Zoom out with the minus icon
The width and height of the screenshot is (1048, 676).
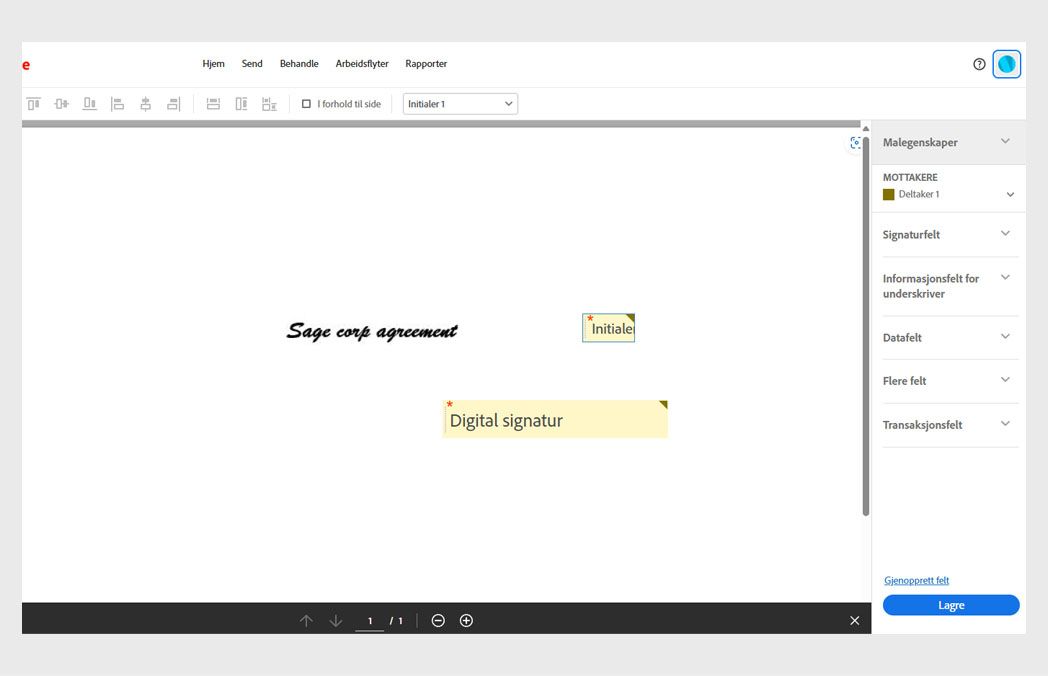coord(438,621)
